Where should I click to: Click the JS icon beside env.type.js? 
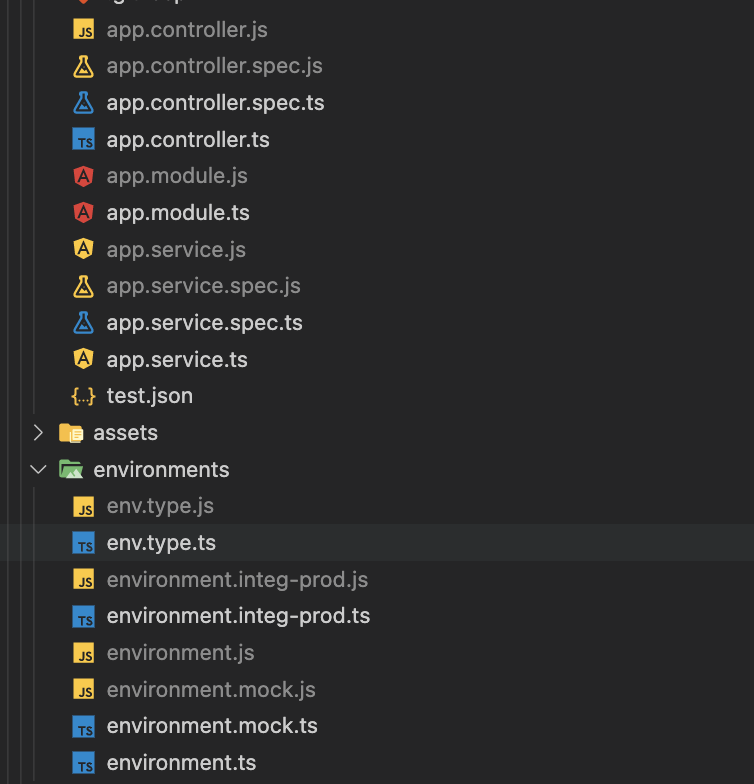[84, 506]
